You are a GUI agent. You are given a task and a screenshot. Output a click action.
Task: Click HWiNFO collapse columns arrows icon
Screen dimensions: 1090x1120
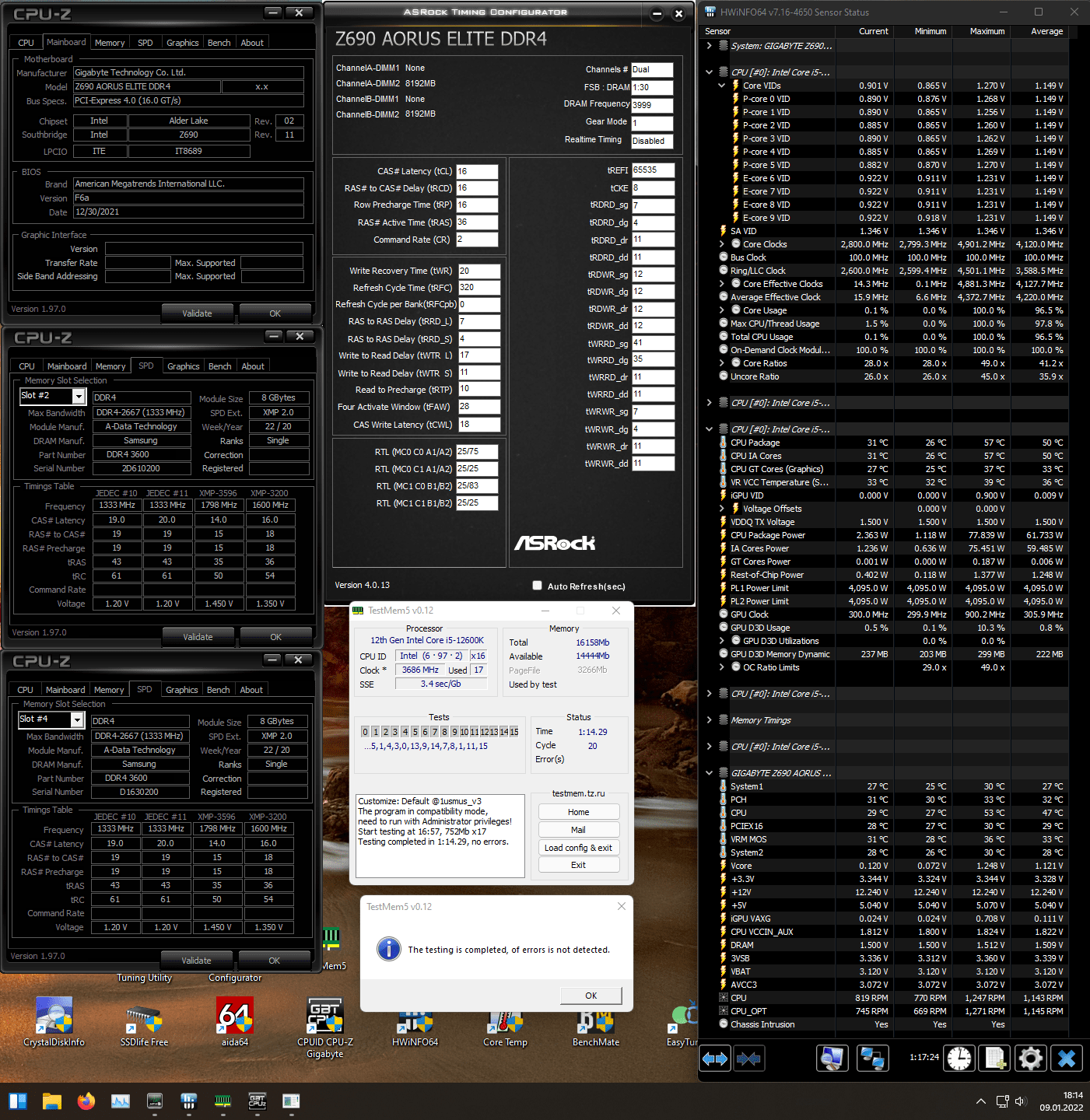[748, 1059]
